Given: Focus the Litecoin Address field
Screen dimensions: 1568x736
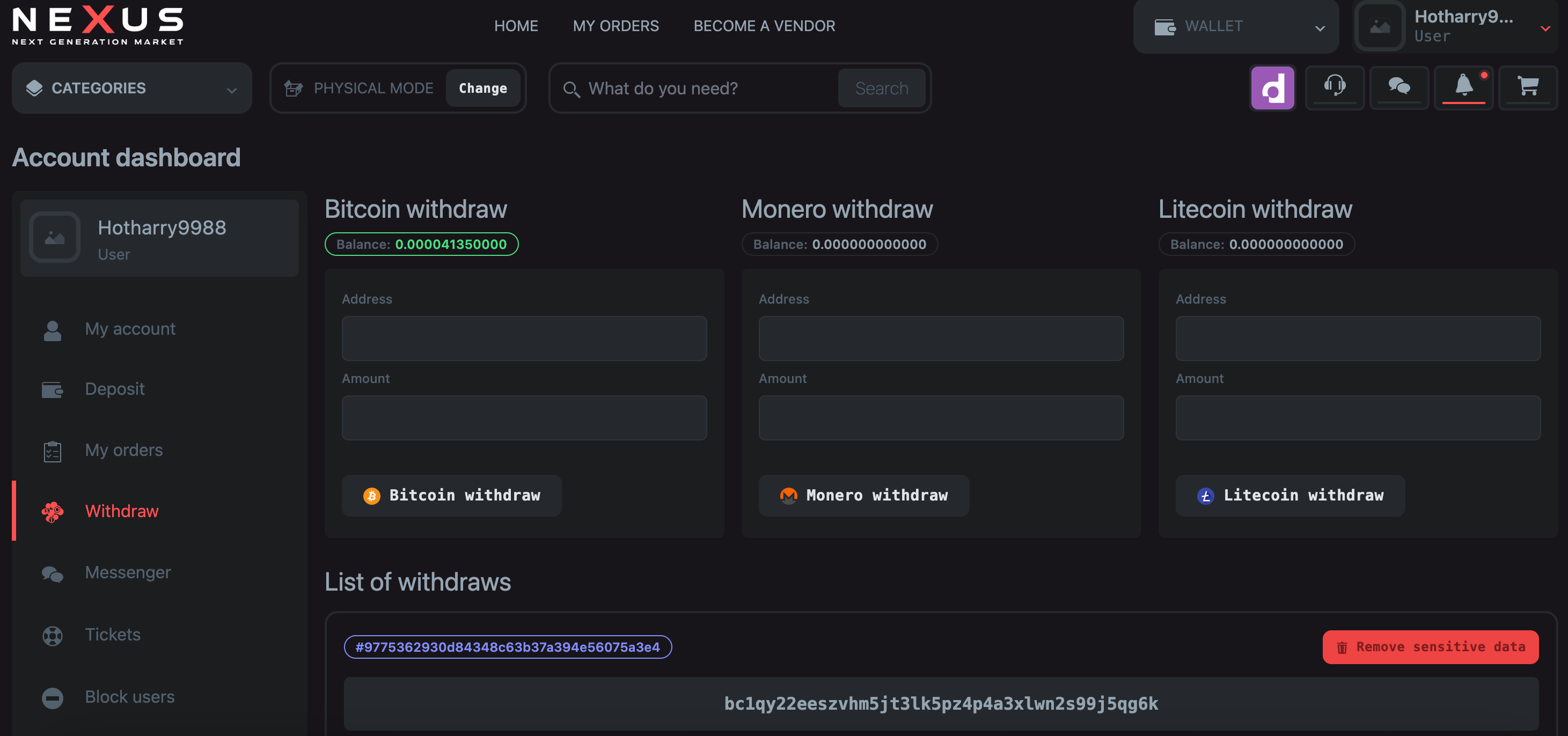Looking at the screenshot, I should pyautogui.click(x=1358, y=338).
